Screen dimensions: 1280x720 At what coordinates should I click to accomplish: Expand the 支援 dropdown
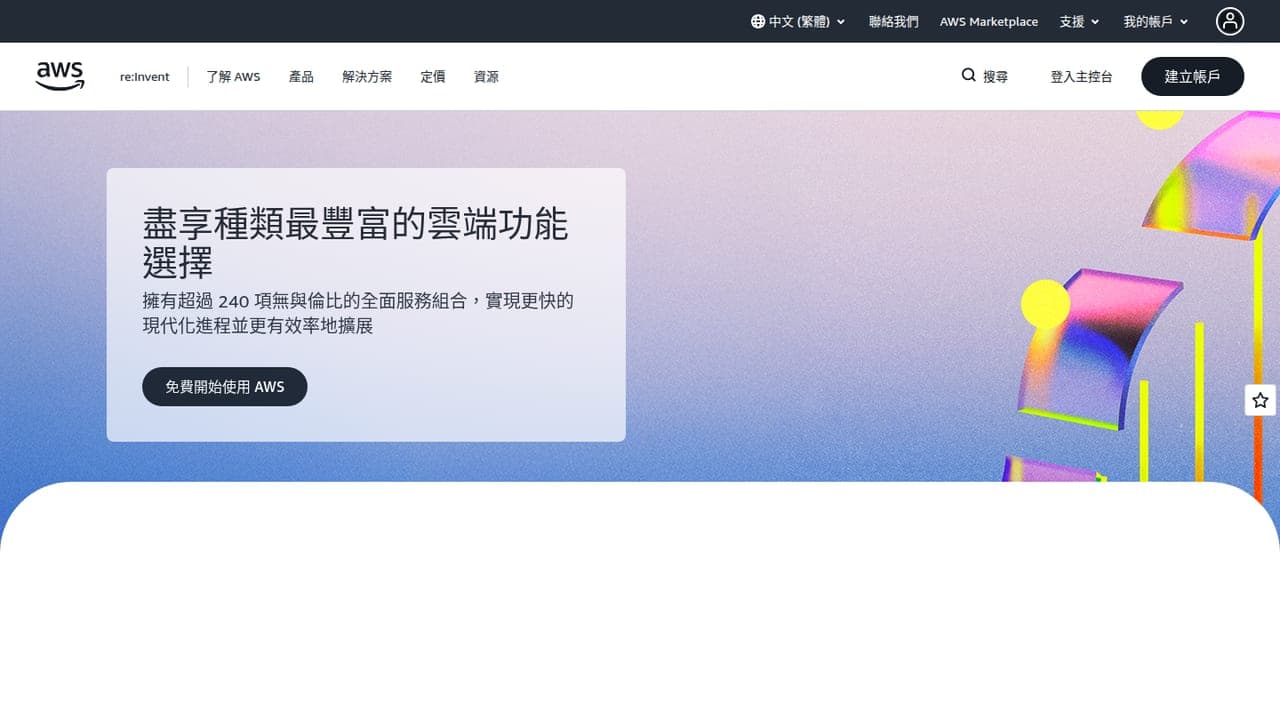click(1079, 21)
